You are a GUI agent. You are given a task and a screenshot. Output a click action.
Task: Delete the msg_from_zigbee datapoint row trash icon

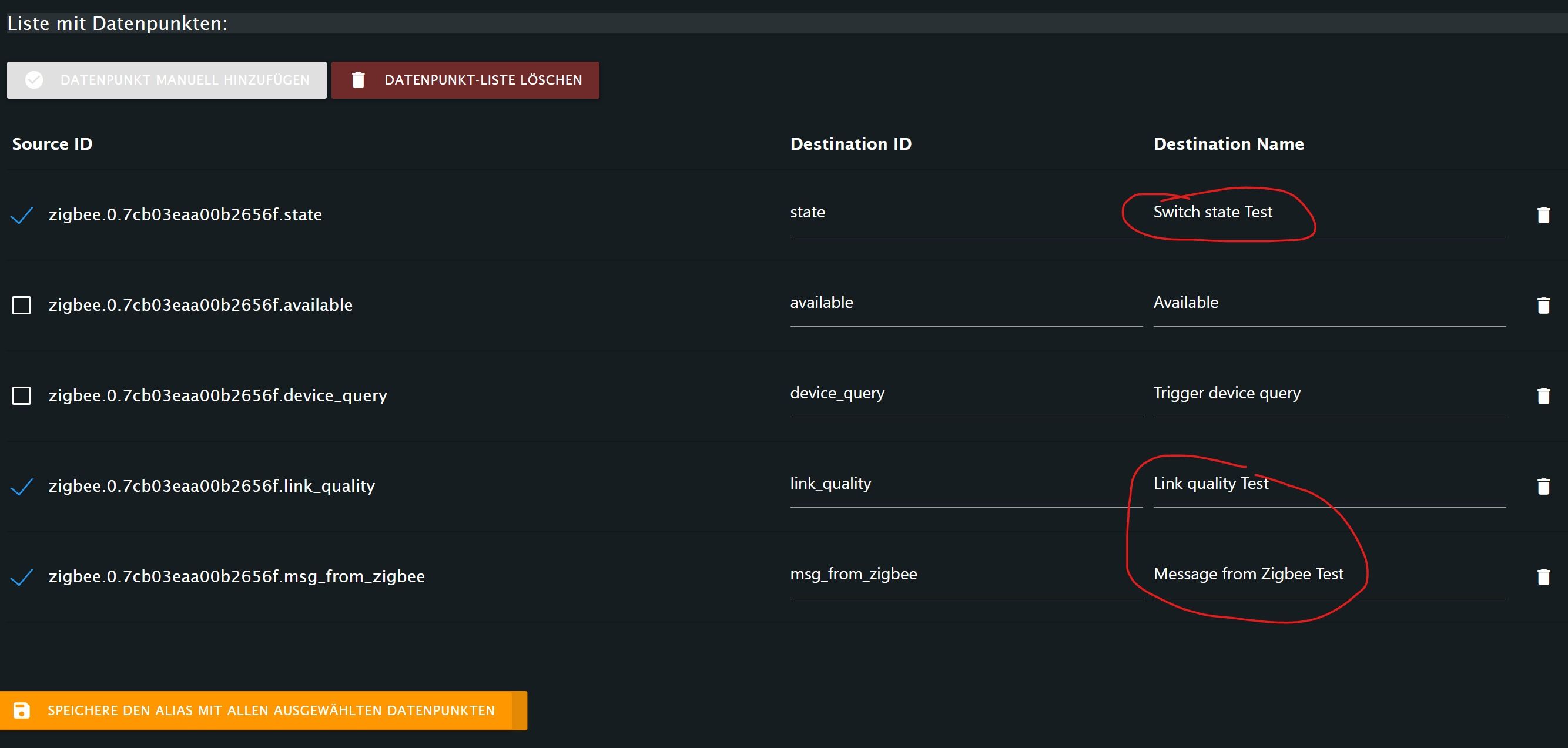1543,577
